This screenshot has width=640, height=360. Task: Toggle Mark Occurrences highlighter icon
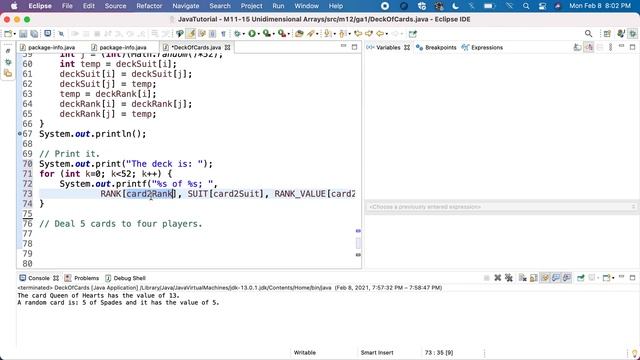coord(192,34)
